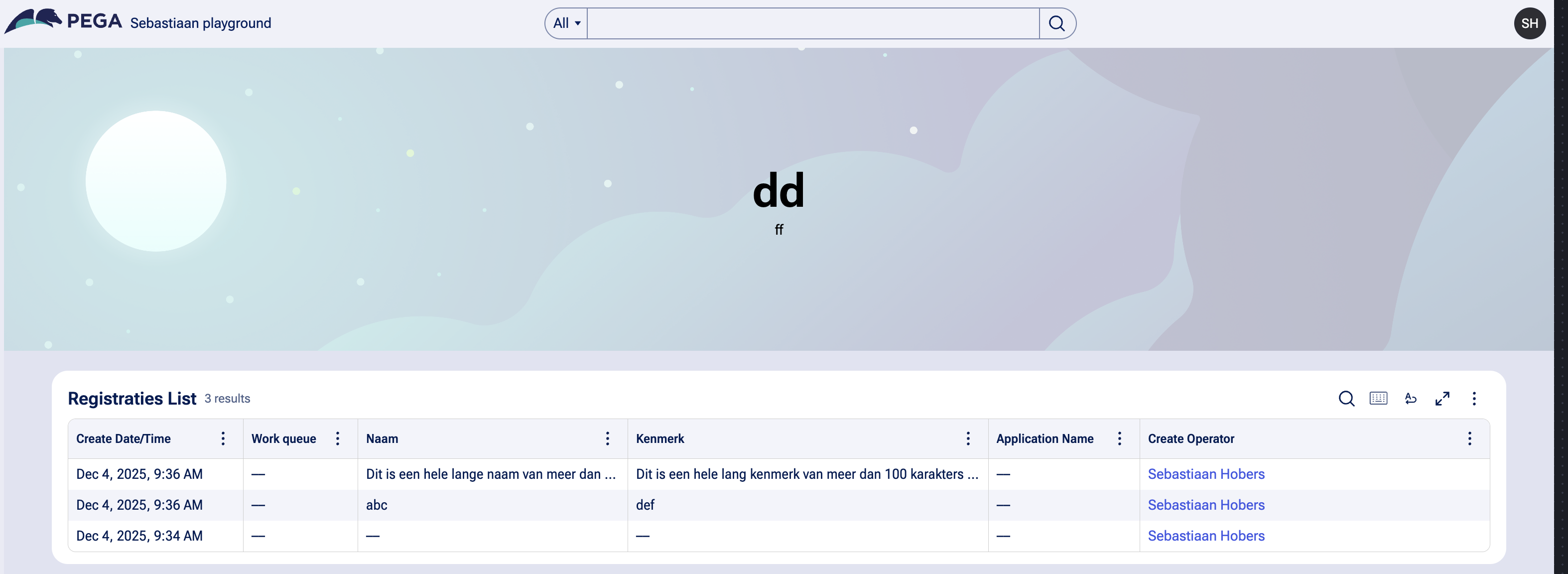
Task: Open the Naam column options menu
Action: pos(608,439)
